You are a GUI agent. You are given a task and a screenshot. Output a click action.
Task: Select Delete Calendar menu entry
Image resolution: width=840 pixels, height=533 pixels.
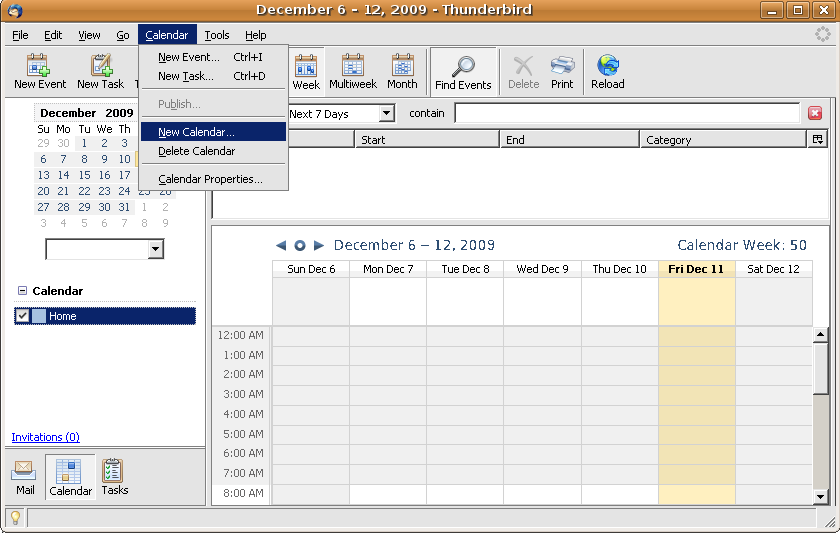point(213,151)
